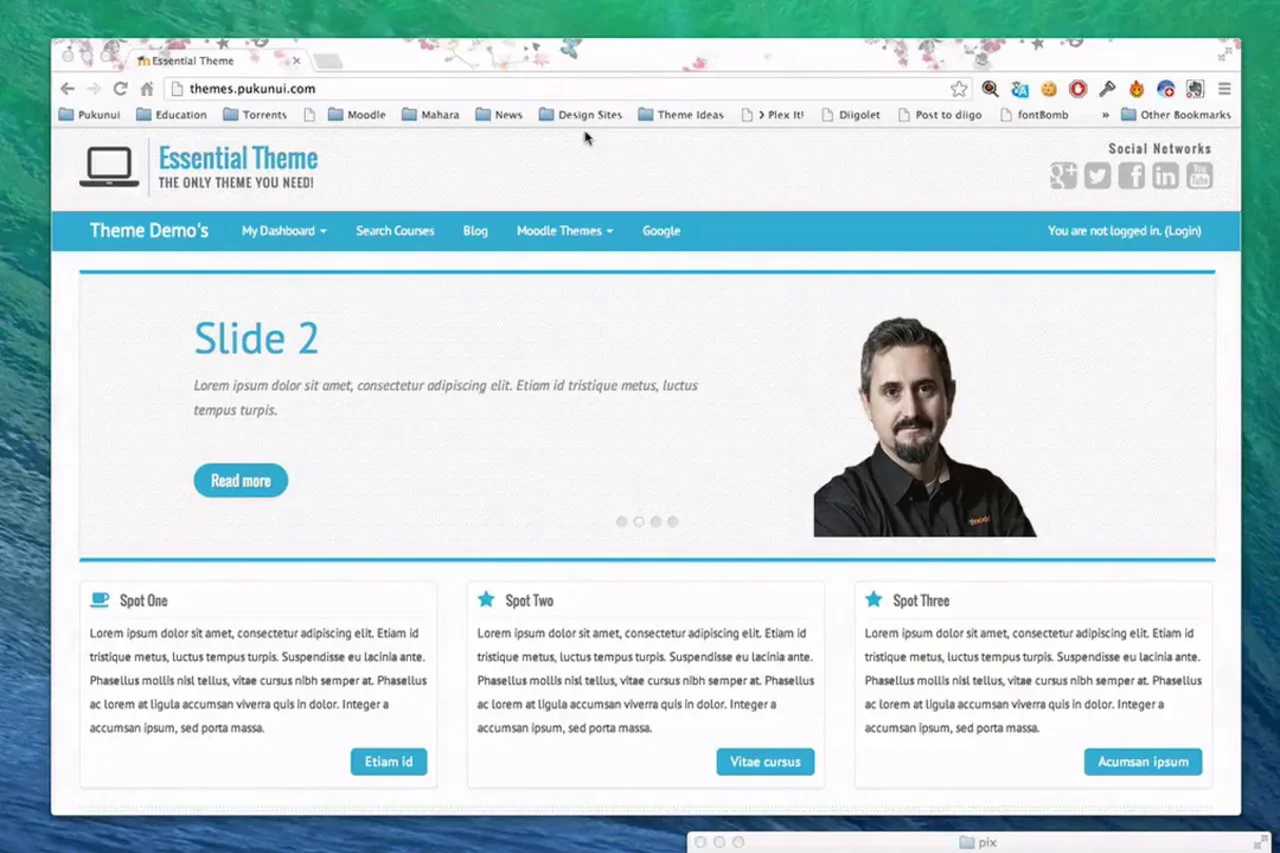Expand the Moodle Themes dropdown

565,231
